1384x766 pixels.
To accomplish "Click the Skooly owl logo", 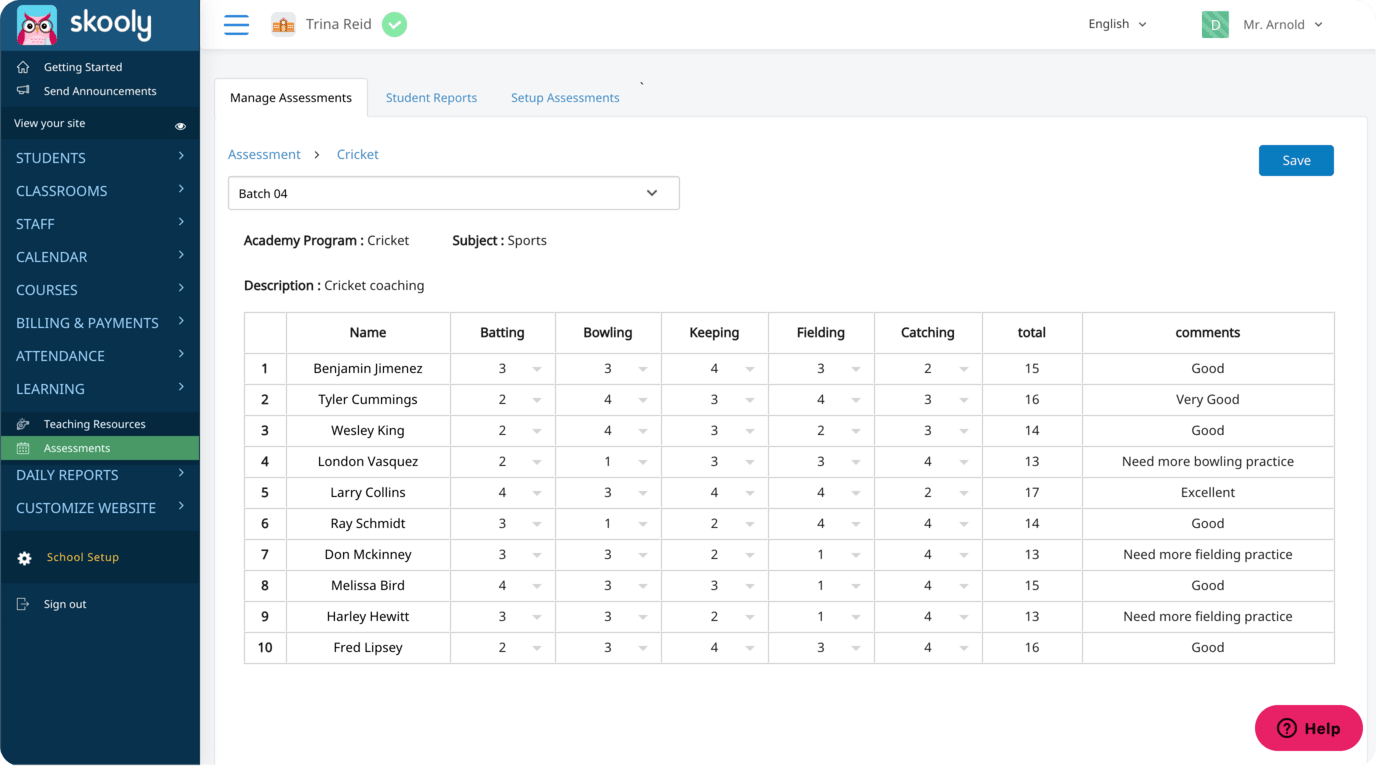I will [x=37, y=25].
